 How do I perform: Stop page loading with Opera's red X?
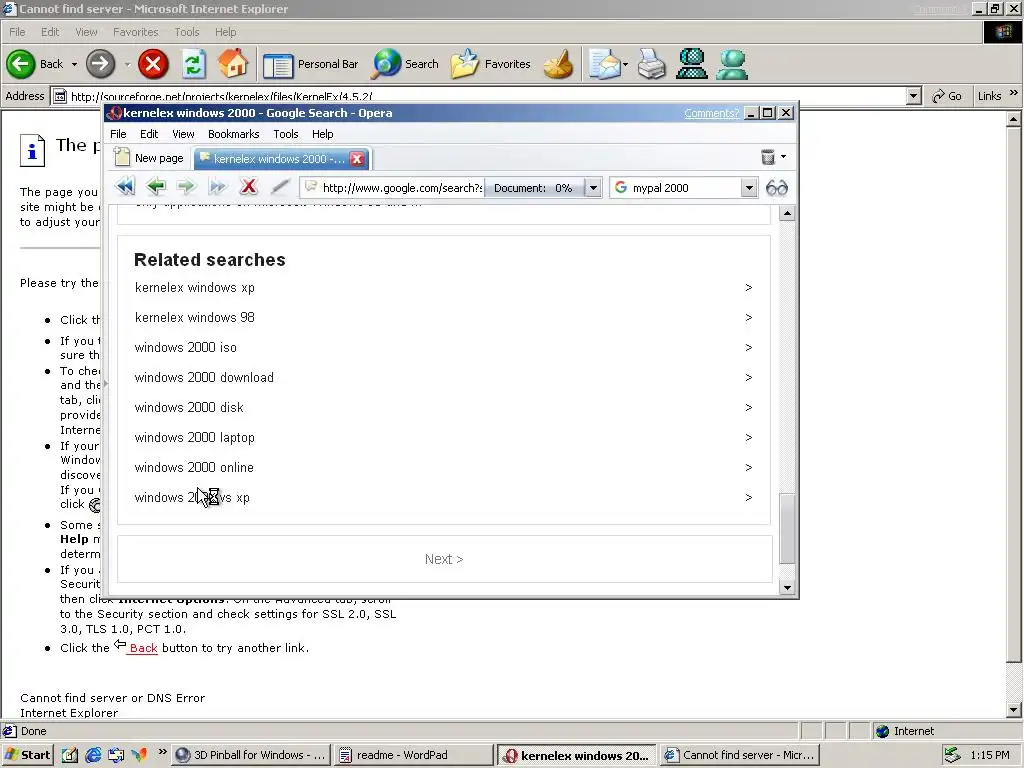[x=248, y=187]
